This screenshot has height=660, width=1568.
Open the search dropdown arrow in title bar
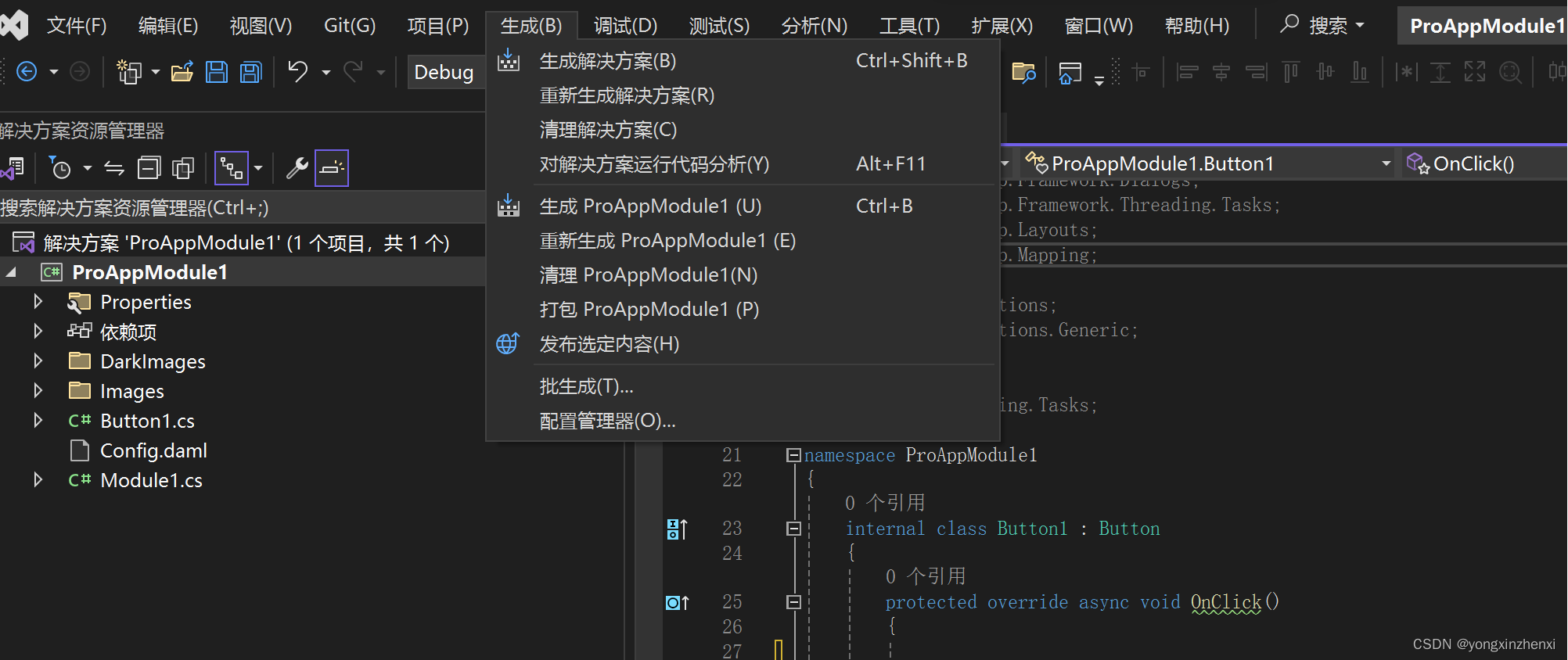(1360, 25)
